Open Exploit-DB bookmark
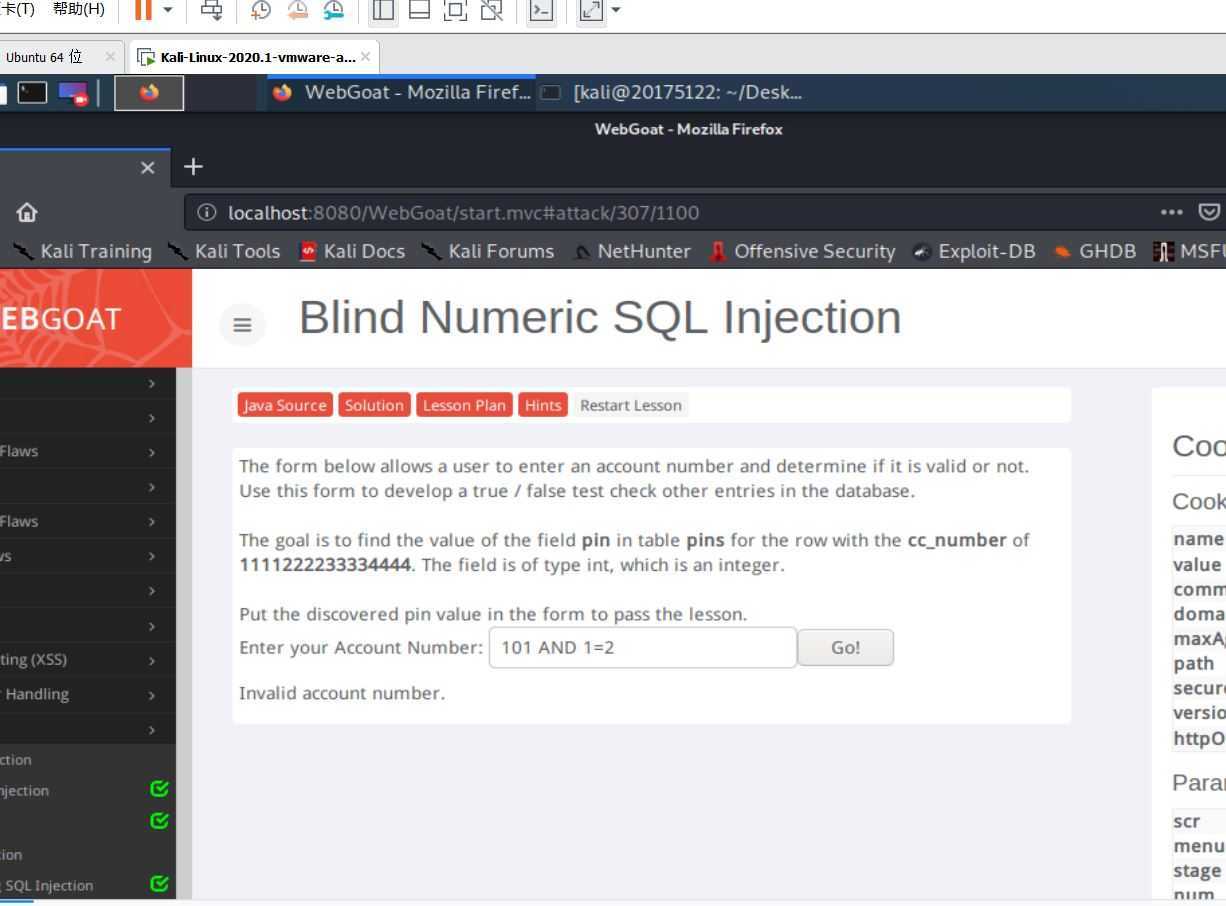 (973, 251)
